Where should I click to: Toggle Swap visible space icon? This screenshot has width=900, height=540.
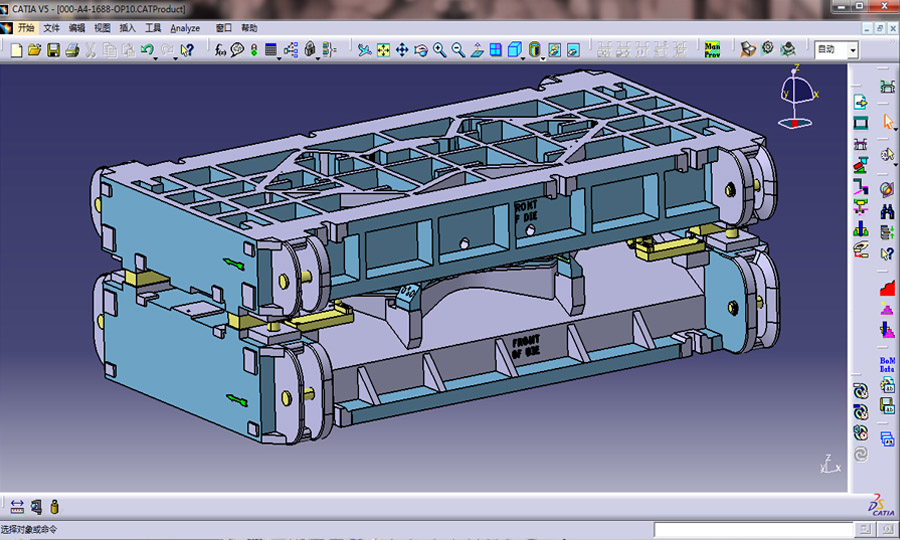tap(572, 49)
